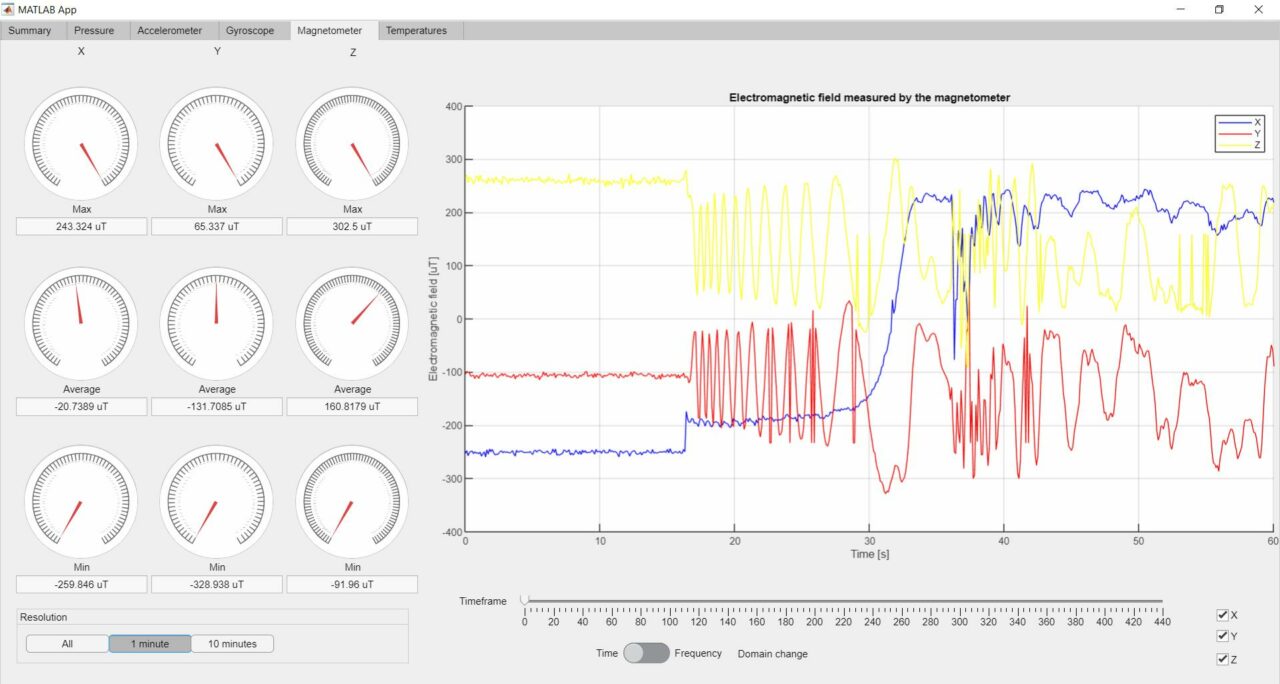Click the X Average gauge dial
Viewport: 1280px width, 684px height.
coord(81,322)
